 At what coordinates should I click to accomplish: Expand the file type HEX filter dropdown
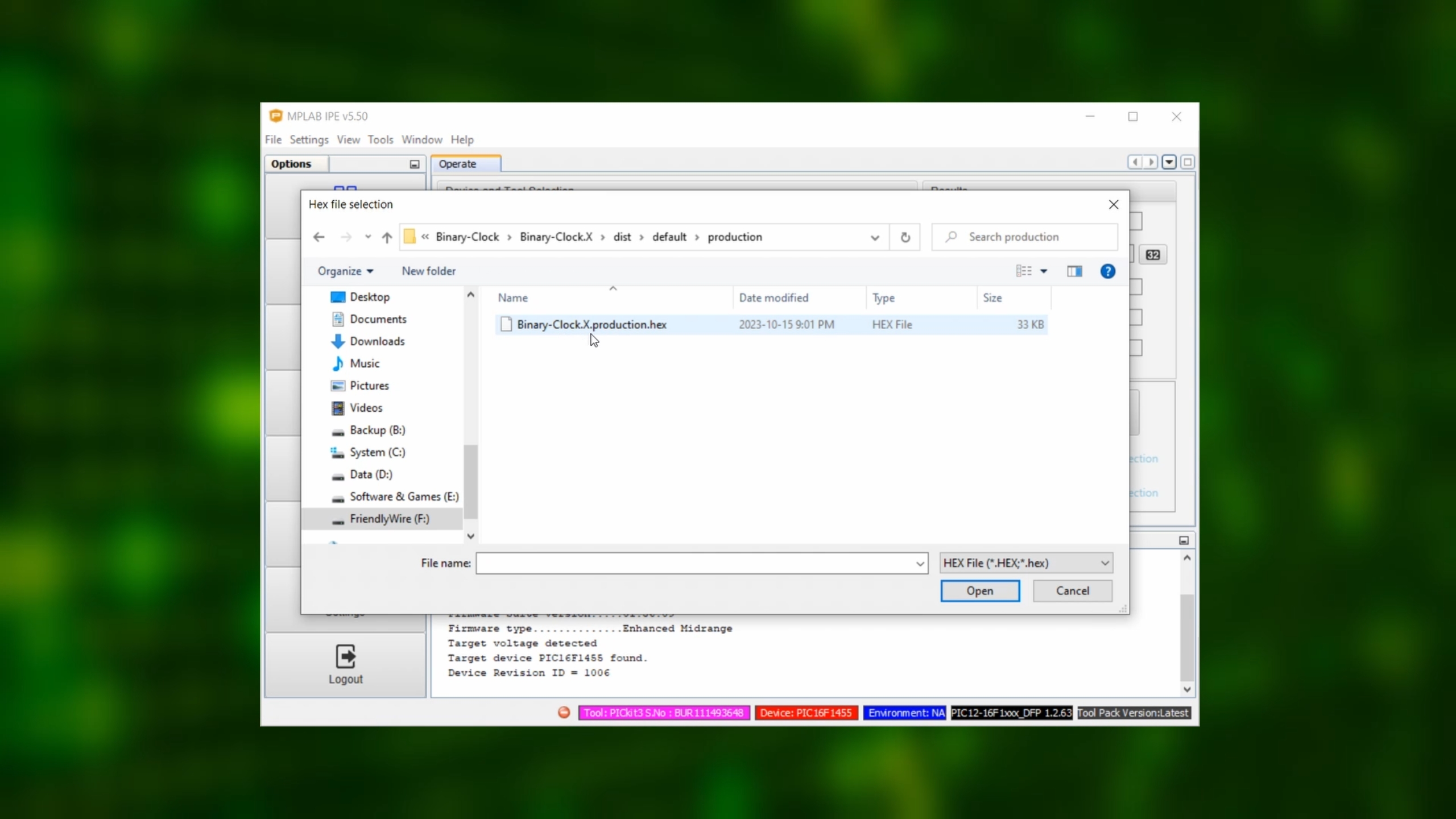click(1105, 563)
